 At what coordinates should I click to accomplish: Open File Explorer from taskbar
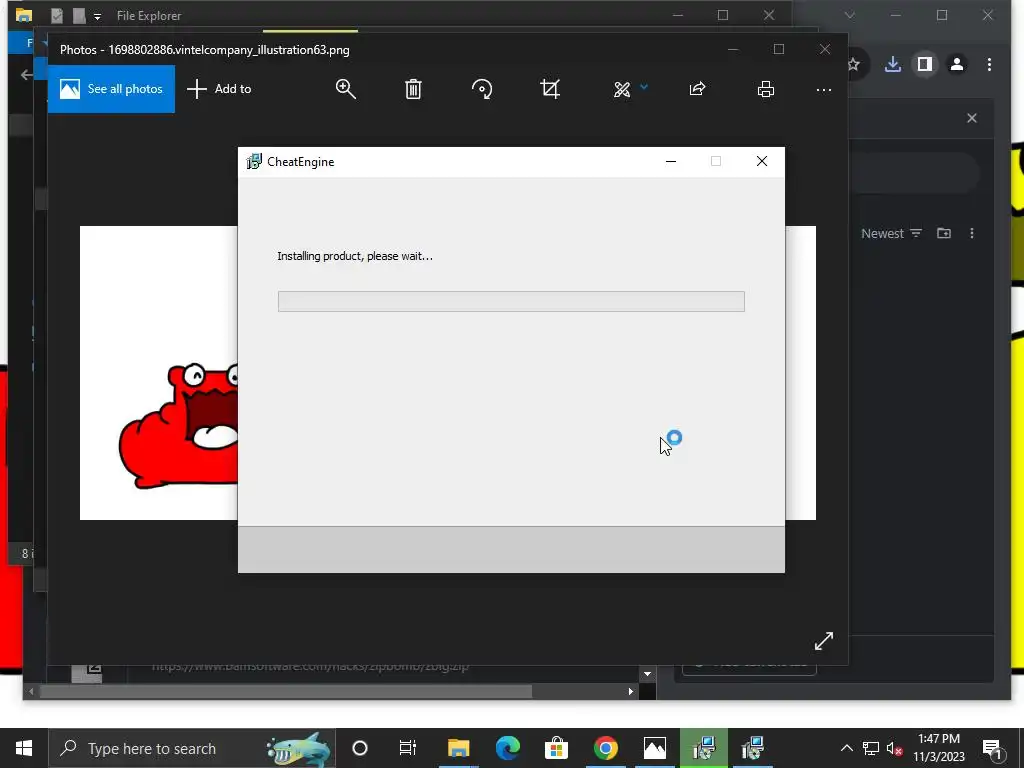458,748
